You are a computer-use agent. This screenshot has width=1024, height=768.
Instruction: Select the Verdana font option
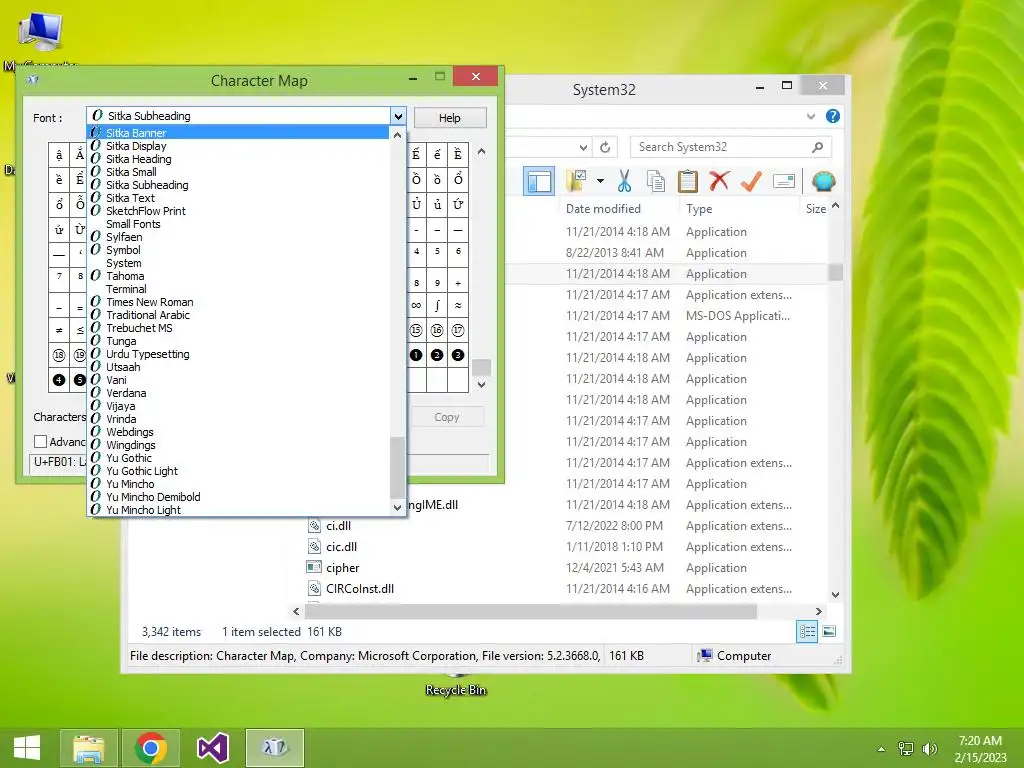pos(238,392)
